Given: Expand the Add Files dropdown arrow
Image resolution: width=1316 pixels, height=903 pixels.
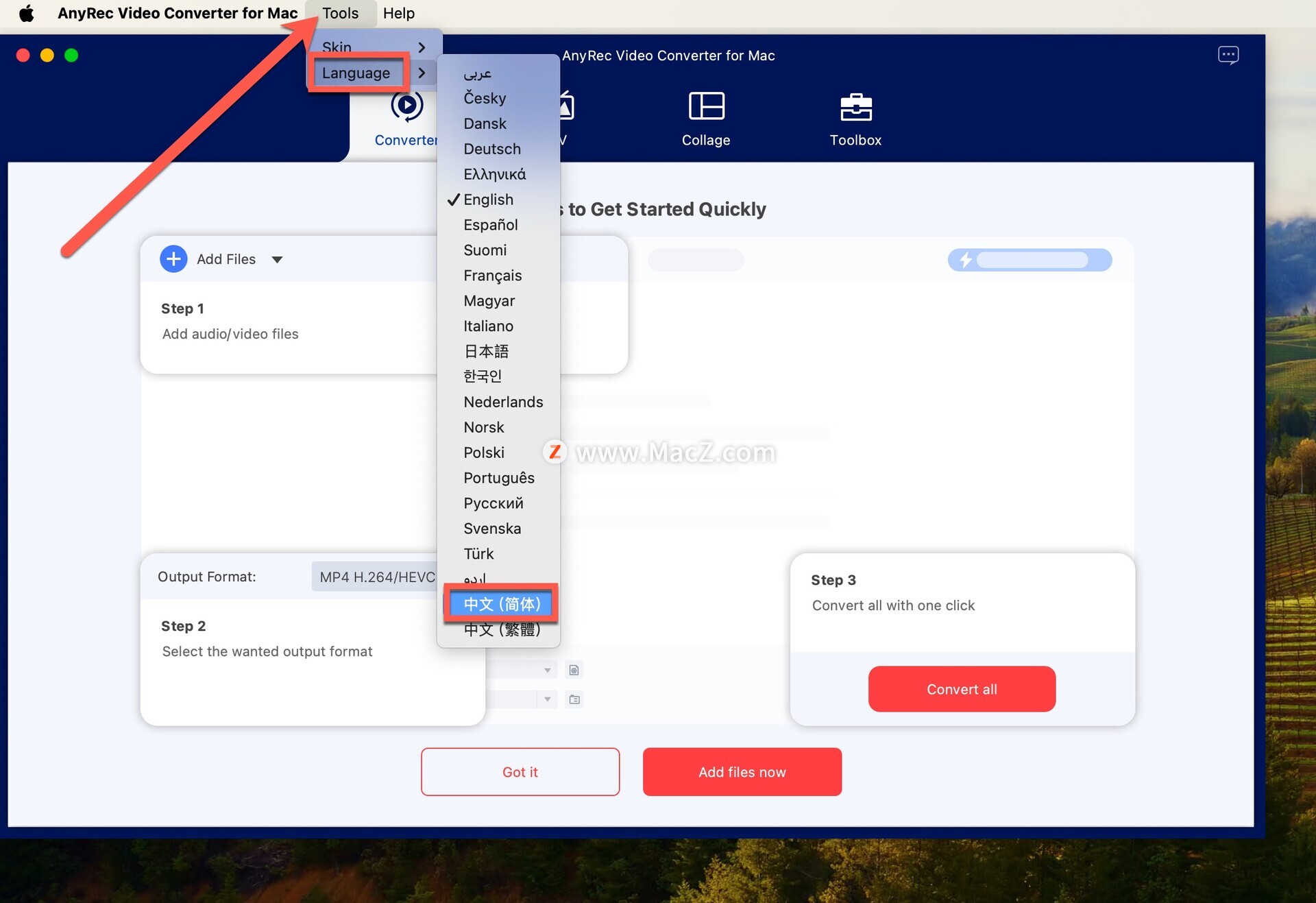Looking at the screenshot, I should click(x=277, y=260).
